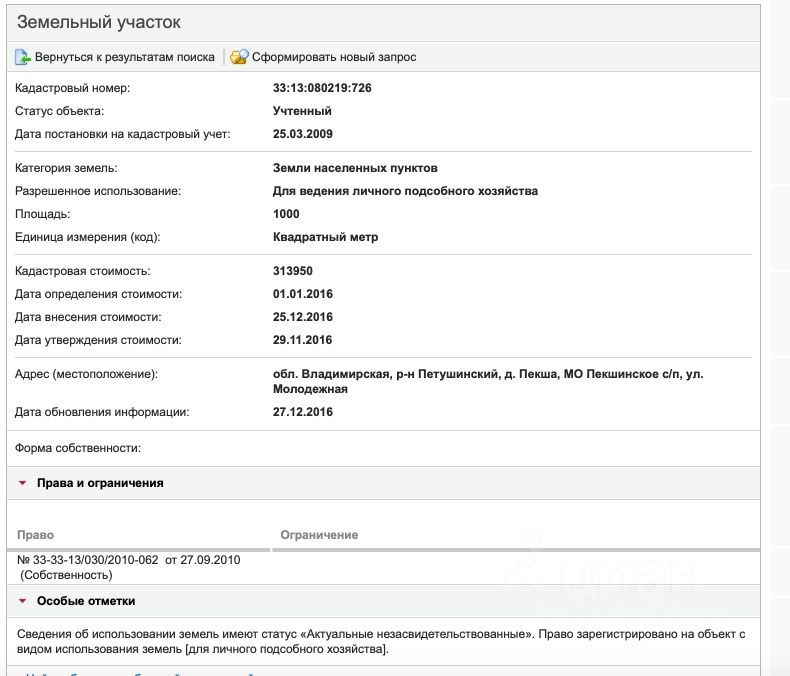Select the 'Ограничение' column header
This screenshot has width=790, height=676.
pyautogui.click(x=319, y=535)
